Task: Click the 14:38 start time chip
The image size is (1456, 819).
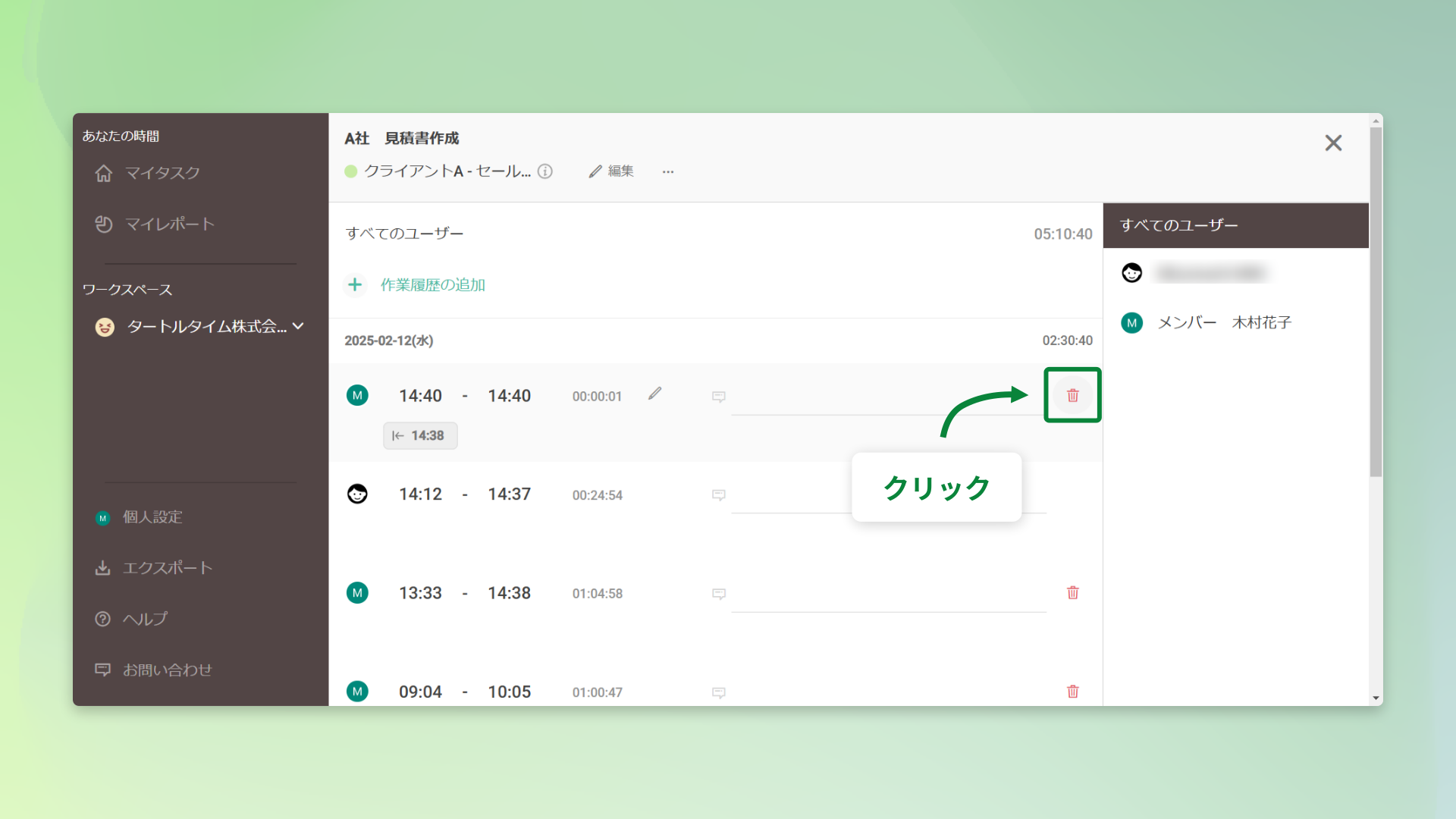Action: (420, 435)
